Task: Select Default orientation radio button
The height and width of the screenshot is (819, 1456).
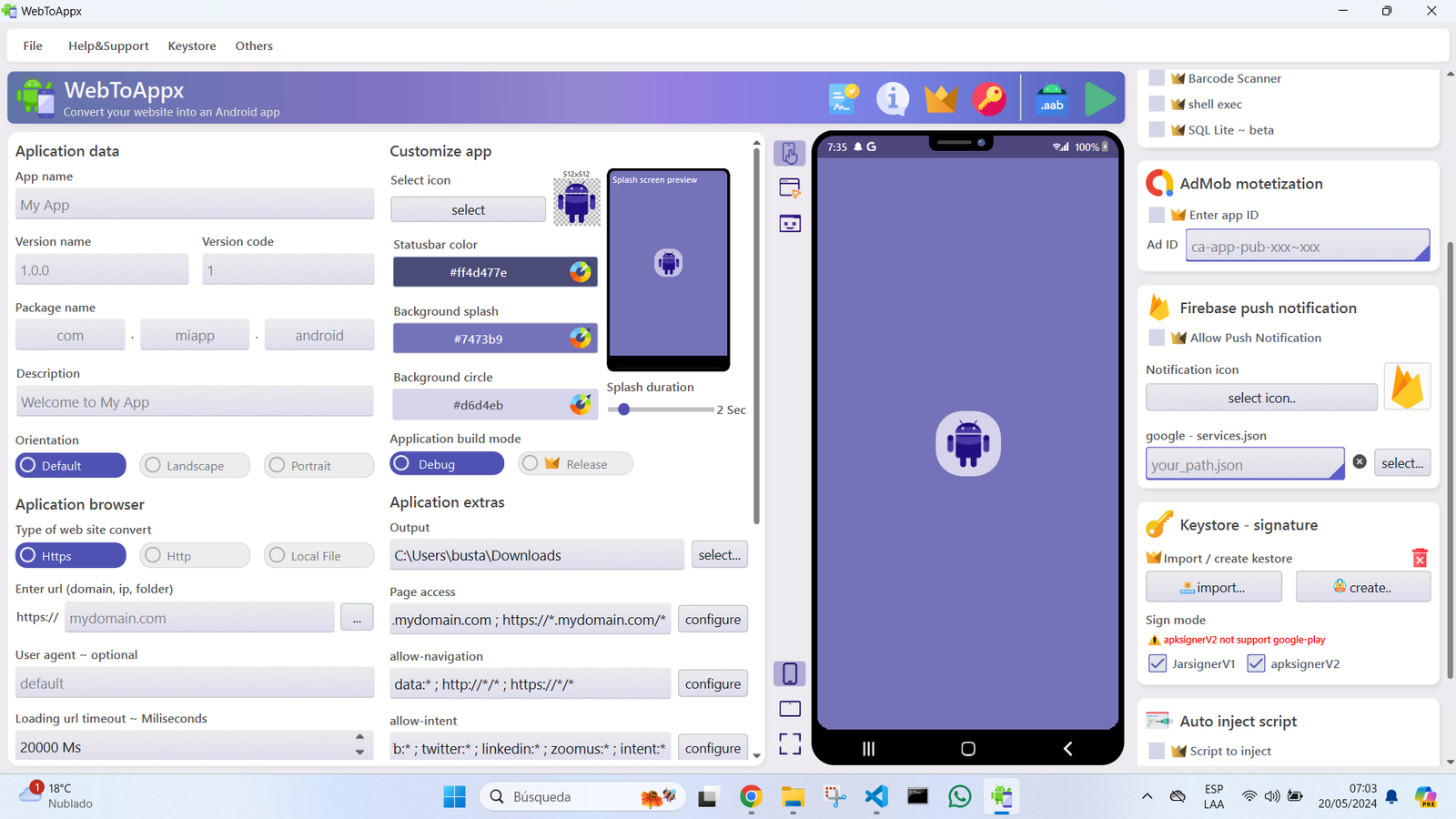Action: [71, 465]
